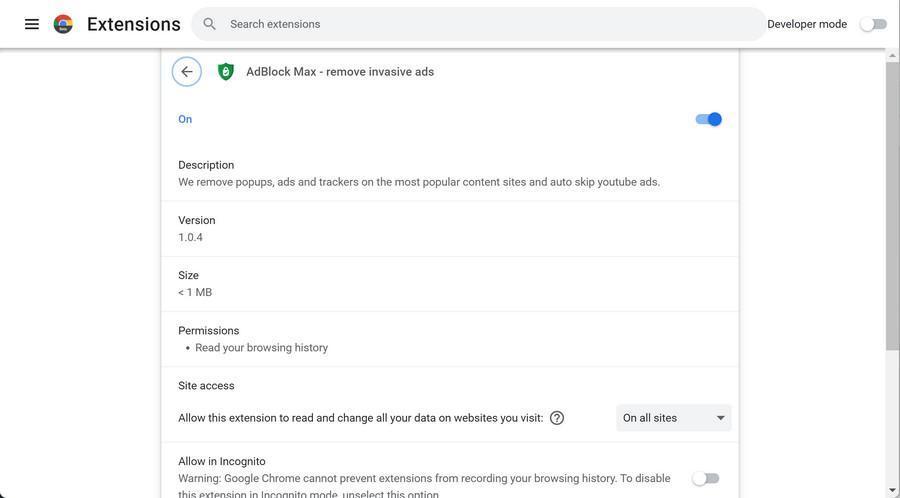Focus the Search extensions field
Screen dimensions: 900x498
[x=480, y=24]
